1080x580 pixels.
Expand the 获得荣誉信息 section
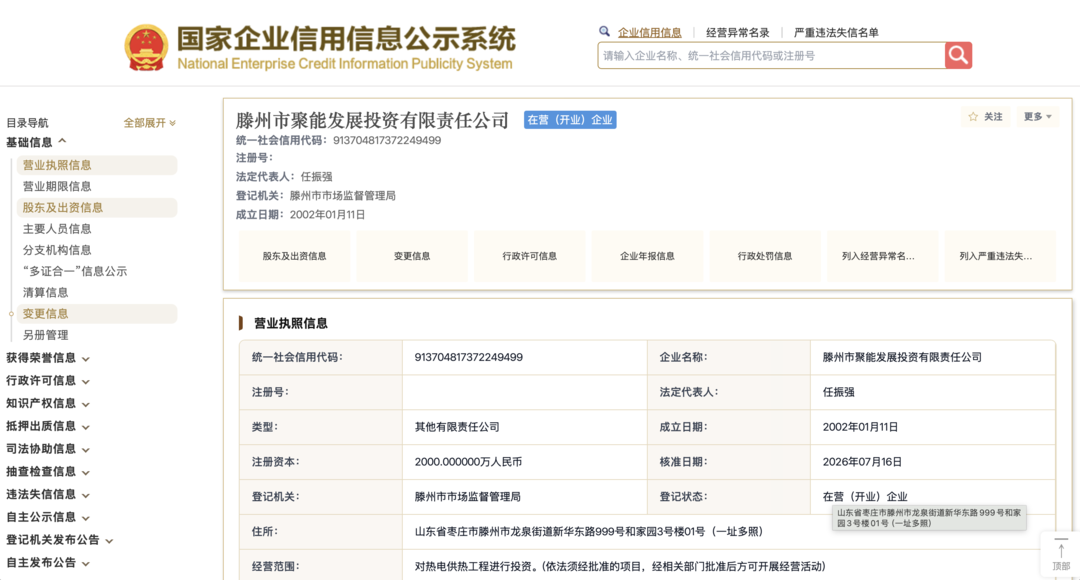[x=48, y=358]
